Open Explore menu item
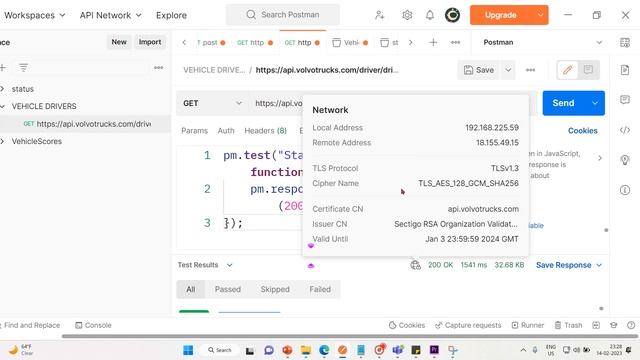Viewport: 640px width, 360px height. click(171, 15)
